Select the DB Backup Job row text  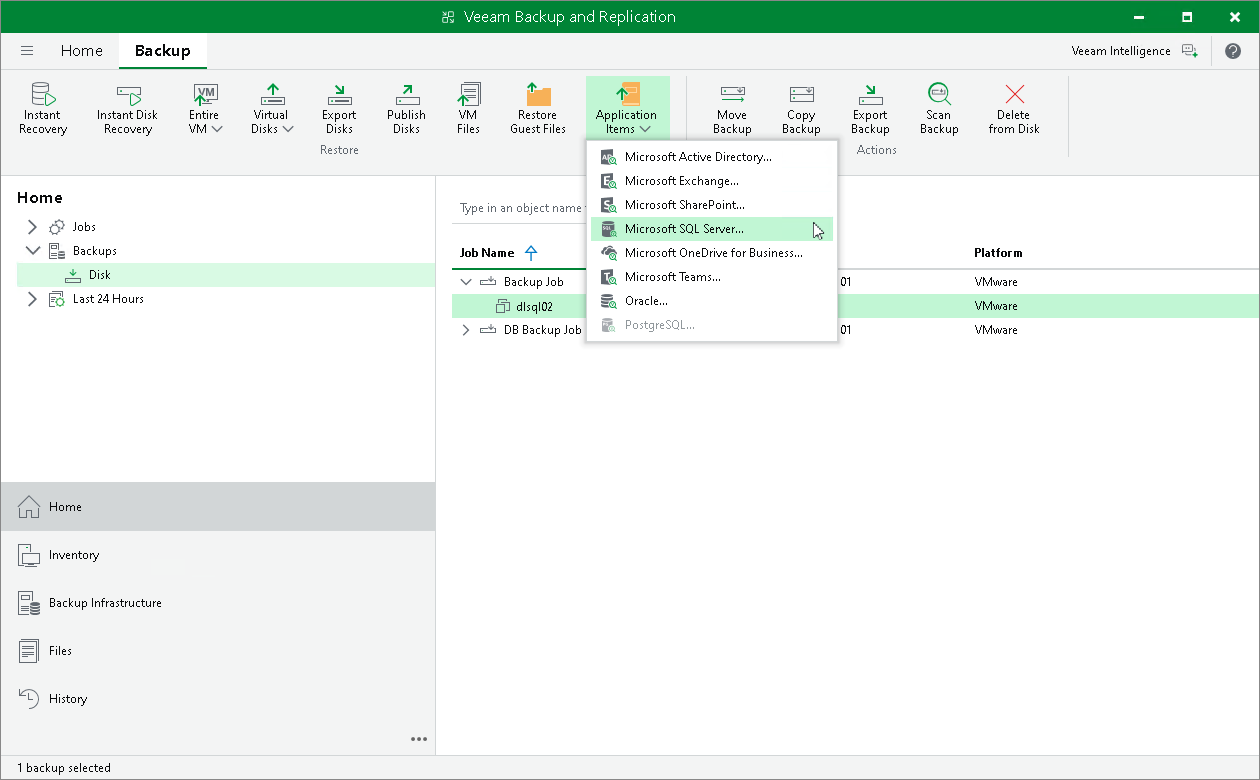click(542, 330)
